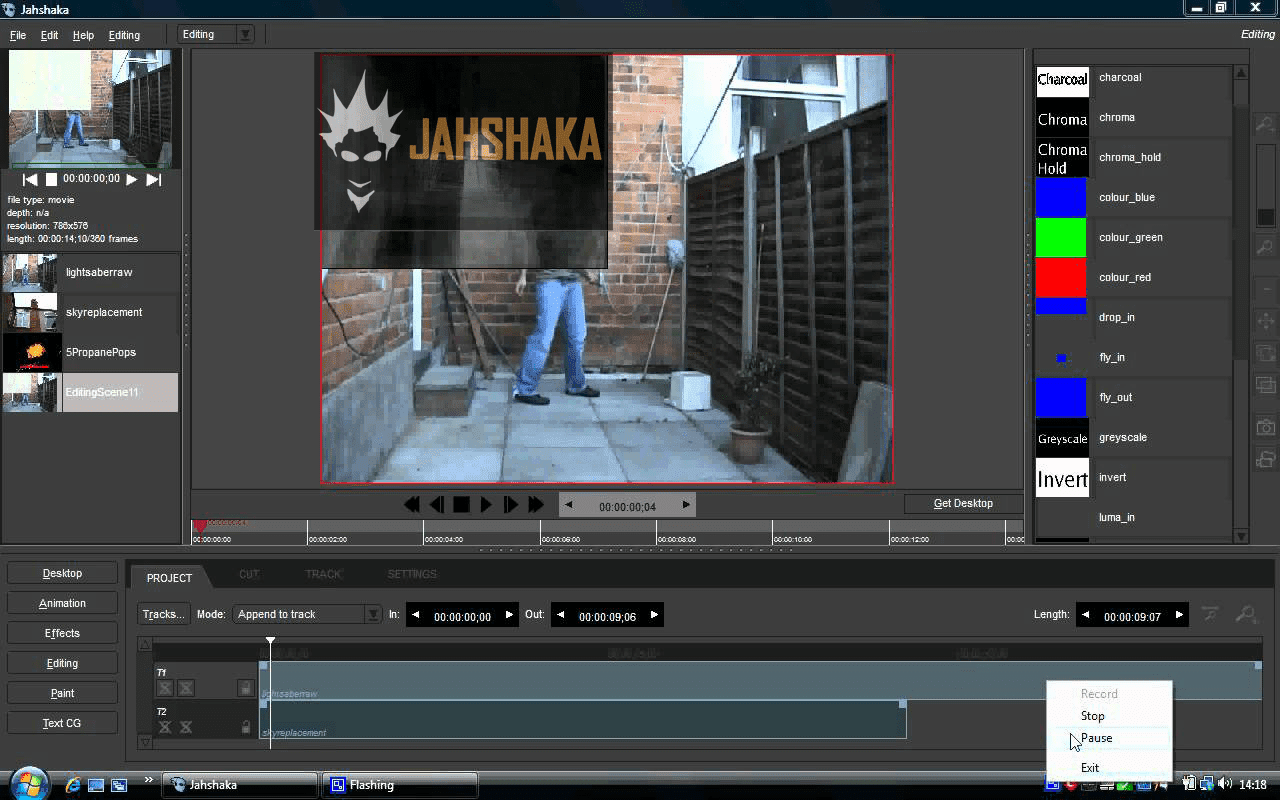Toggle the lock on track T1
Viewport: 1280px width, 800px height.
click(x=245, y=688)
